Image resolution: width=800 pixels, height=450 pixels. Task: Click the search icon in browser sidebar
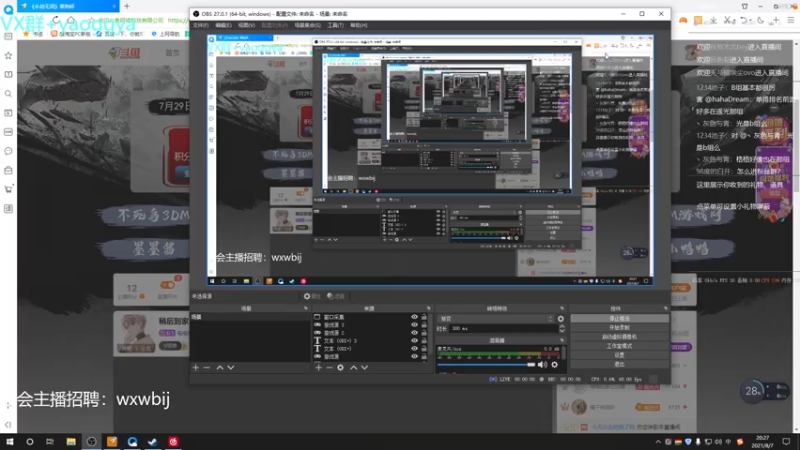[x=8, y=94]
